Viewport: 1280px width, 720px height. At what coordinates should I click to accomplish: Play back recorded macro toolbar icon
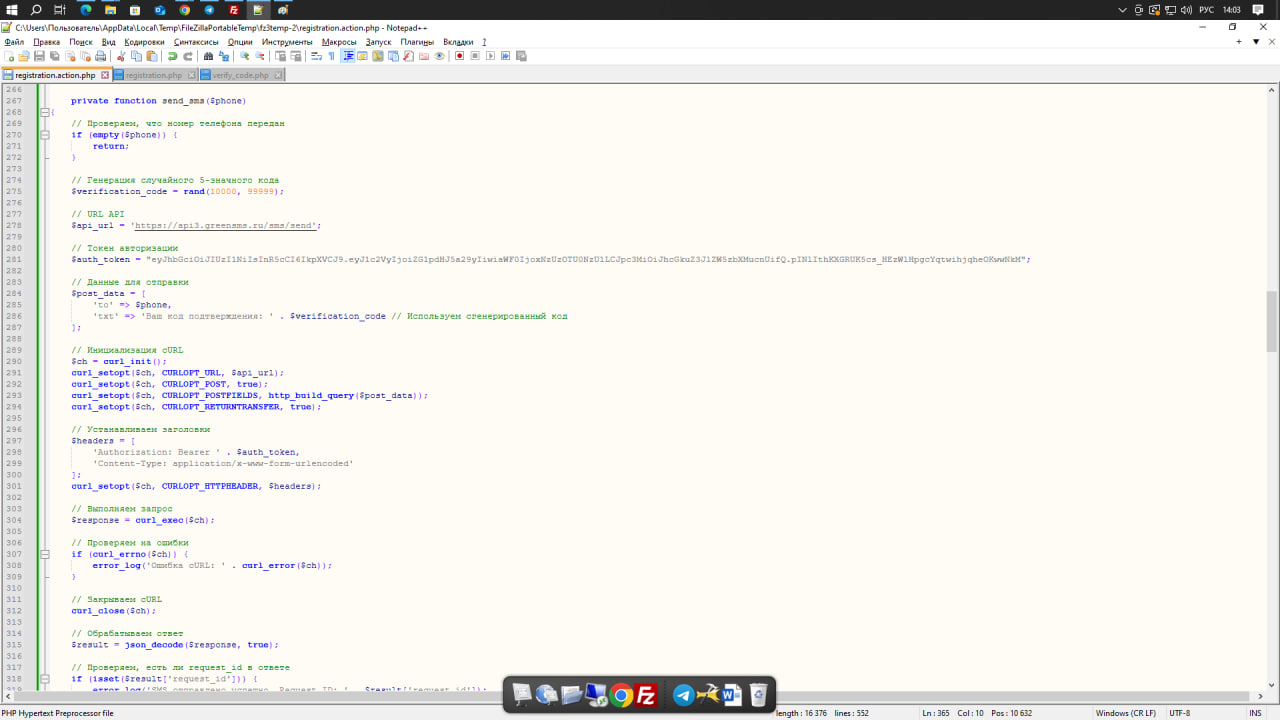tap(490, 56)
